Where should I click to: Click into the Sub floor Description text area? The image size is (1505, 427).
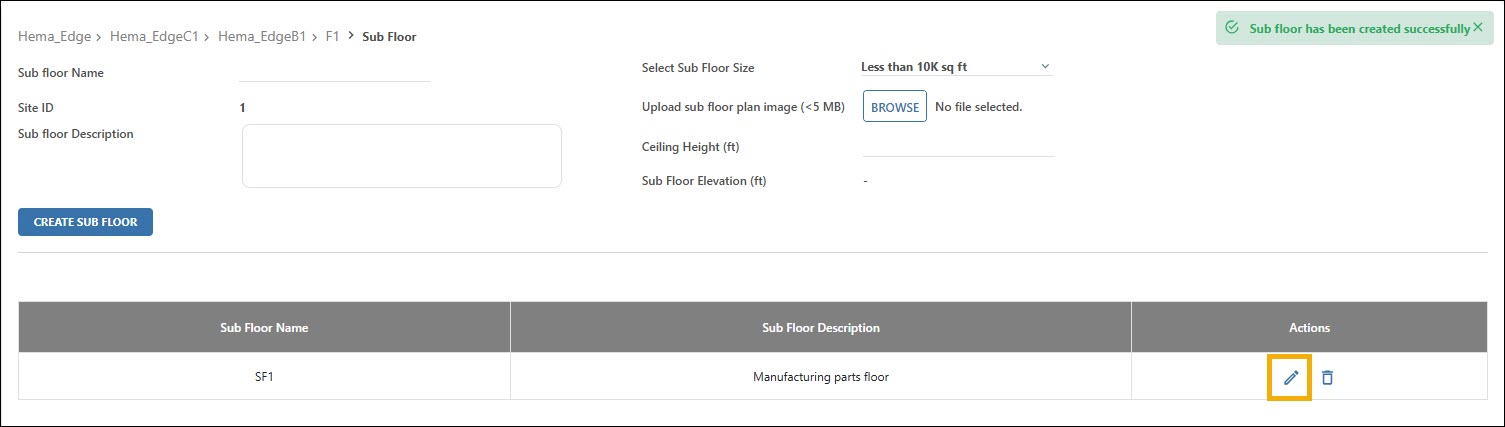pyautogui.click(x=402, y=156)
